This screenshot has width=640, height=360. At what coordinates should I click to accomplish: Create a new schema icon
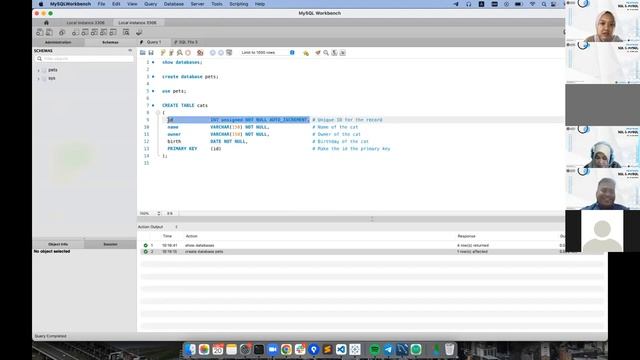point(76,32)
